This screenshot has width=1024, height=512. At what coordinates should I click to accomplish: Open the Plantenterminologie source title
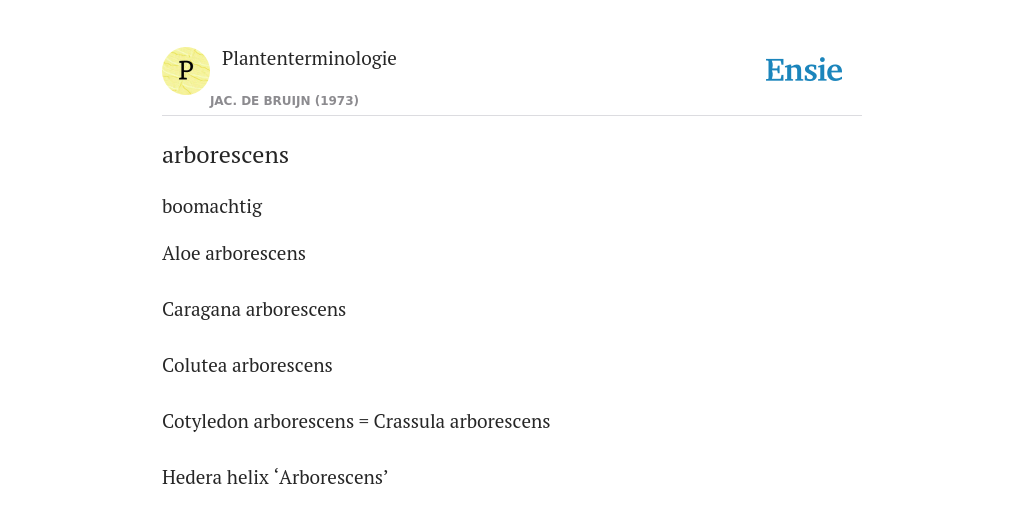[x=309, y=58]
